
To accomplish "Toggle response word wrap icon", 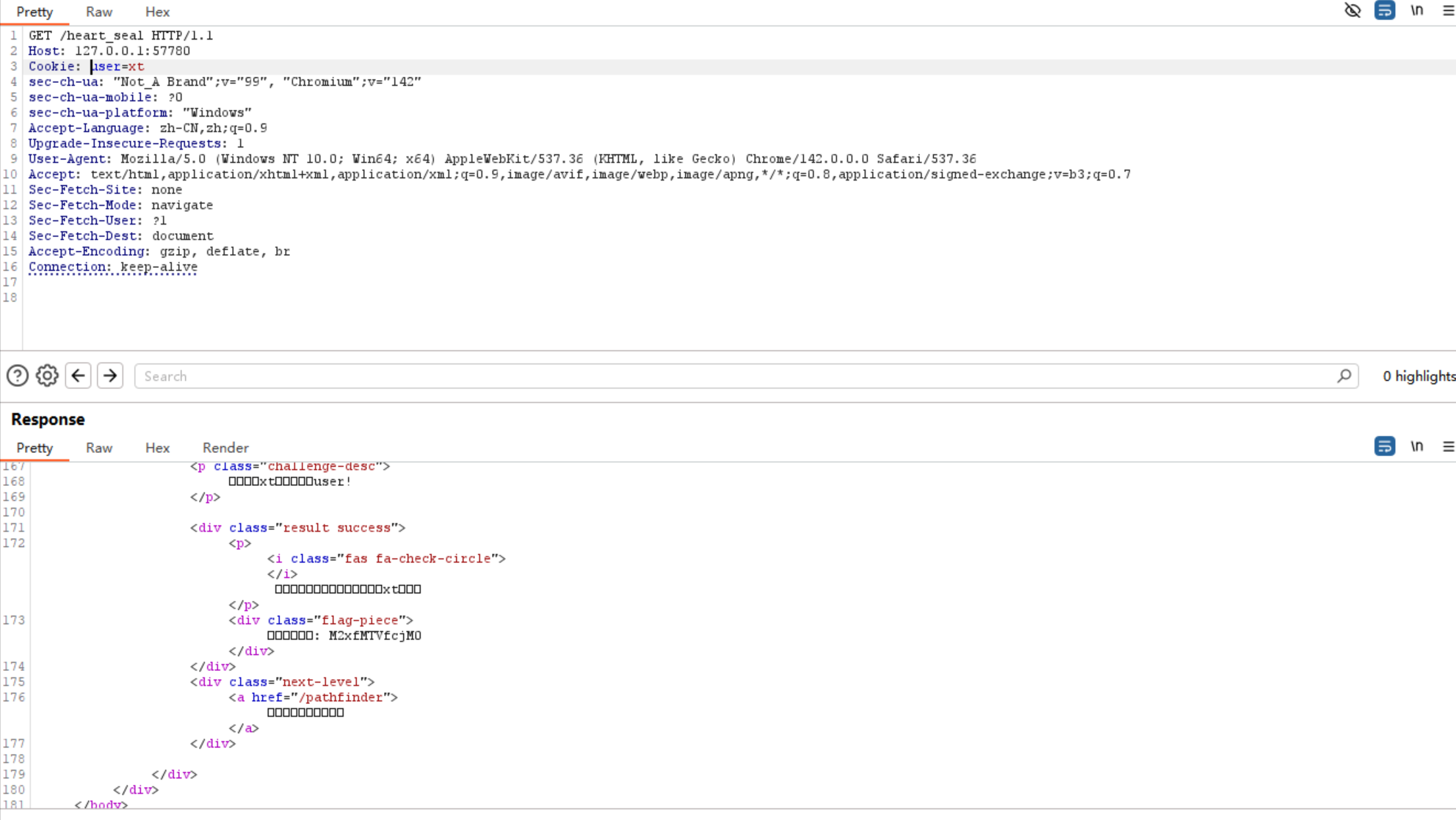I will [1384, 446].
